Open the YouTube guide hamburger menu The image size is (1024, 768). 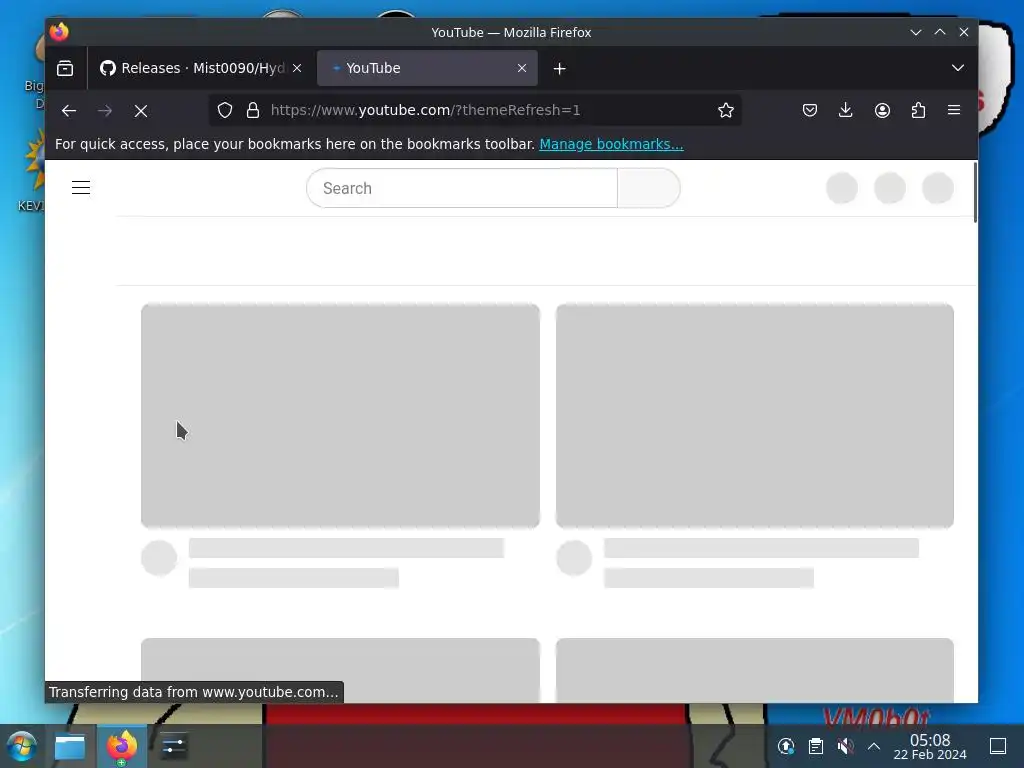click(81, 188)
